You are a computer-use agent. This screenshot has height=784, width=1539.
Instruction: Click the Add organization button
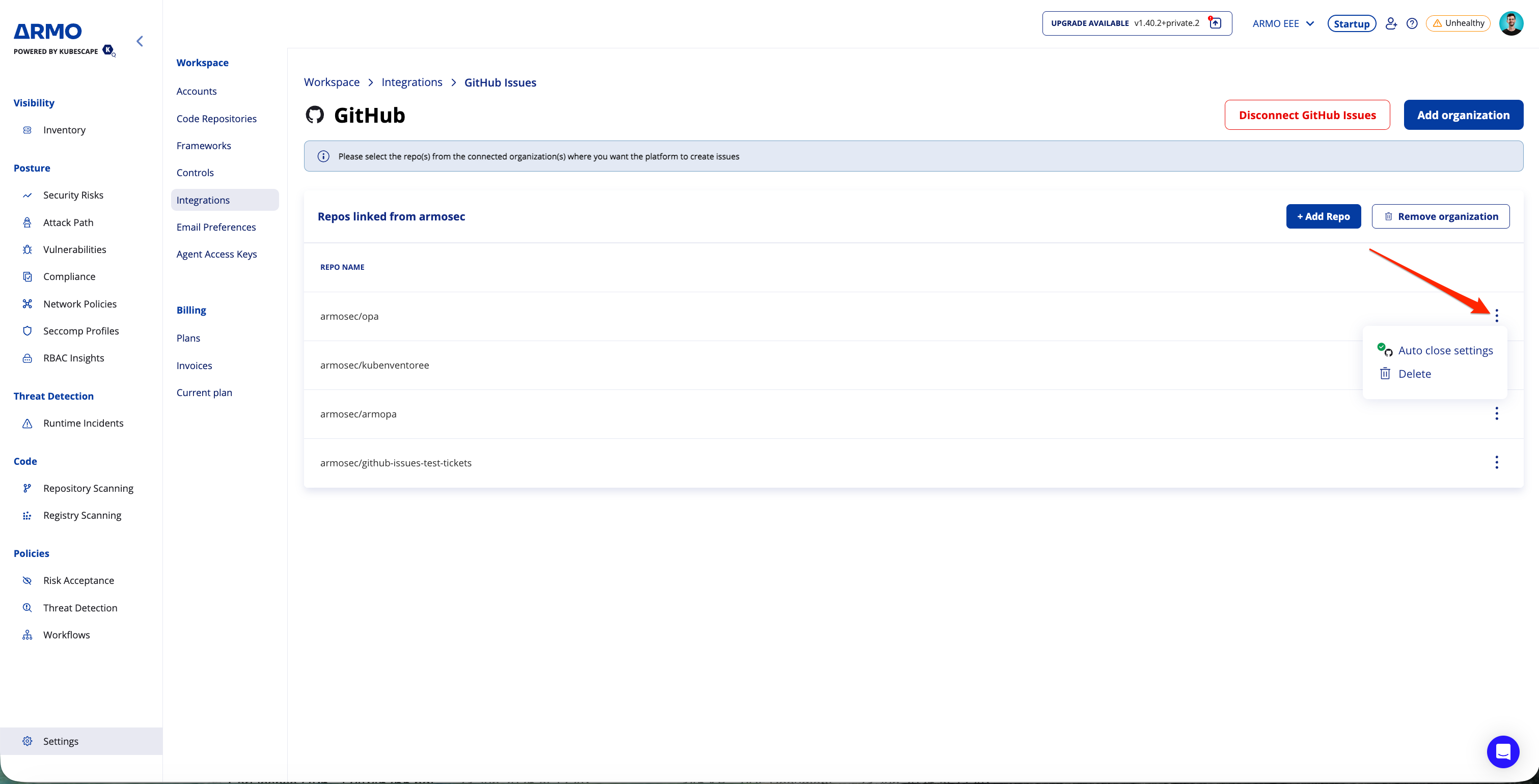[x=1463, y=115]
